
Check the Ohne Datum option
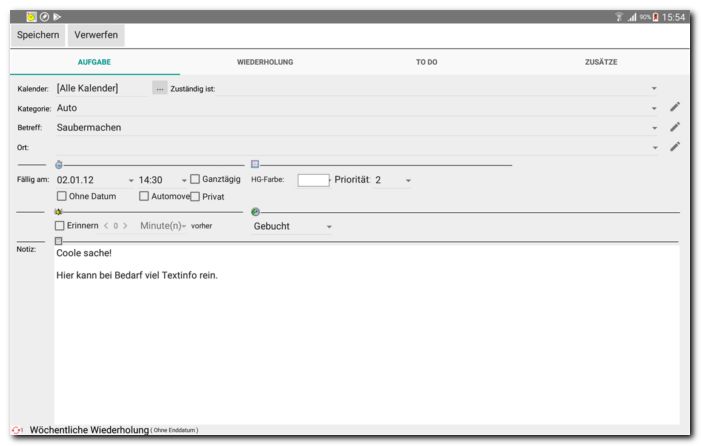pos(62,196)
